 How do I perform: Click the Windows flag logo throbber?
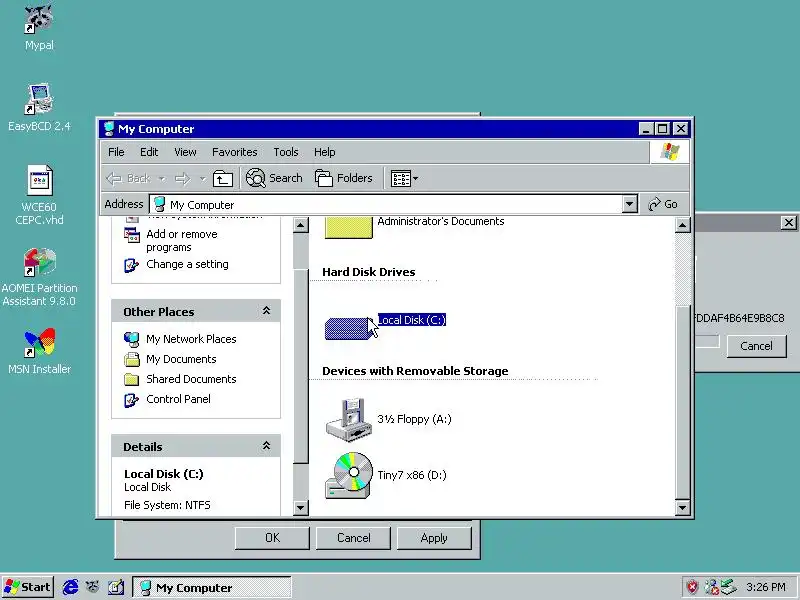tap(669, 152)
